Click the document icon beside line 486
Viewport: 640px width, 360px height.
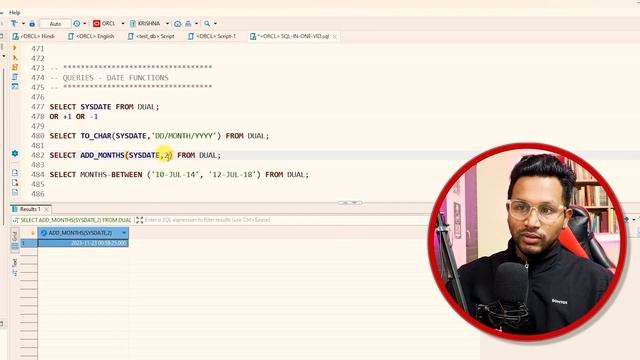(x=15, y=192)
